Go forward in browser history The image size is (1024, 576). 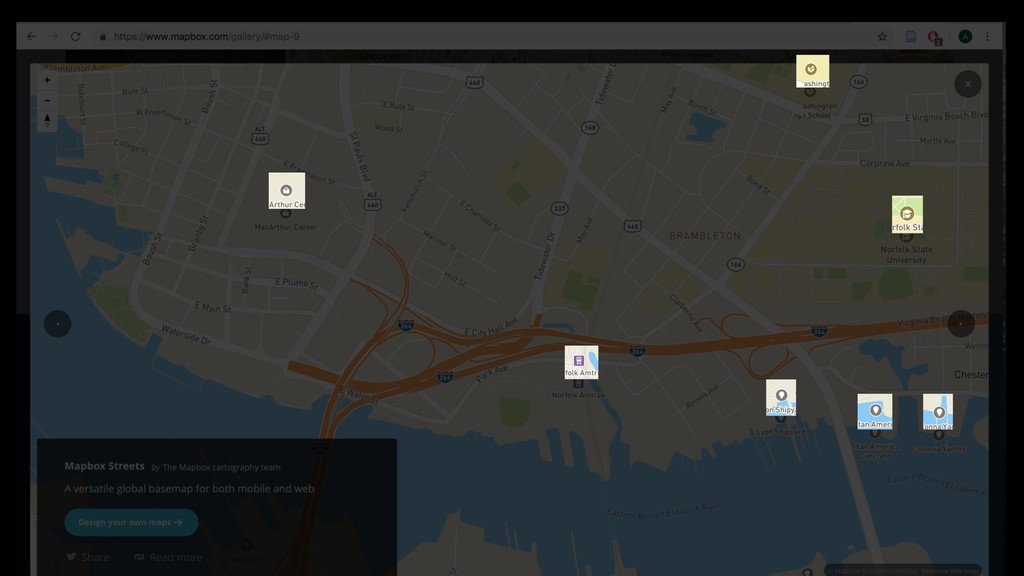click(54, 37)
